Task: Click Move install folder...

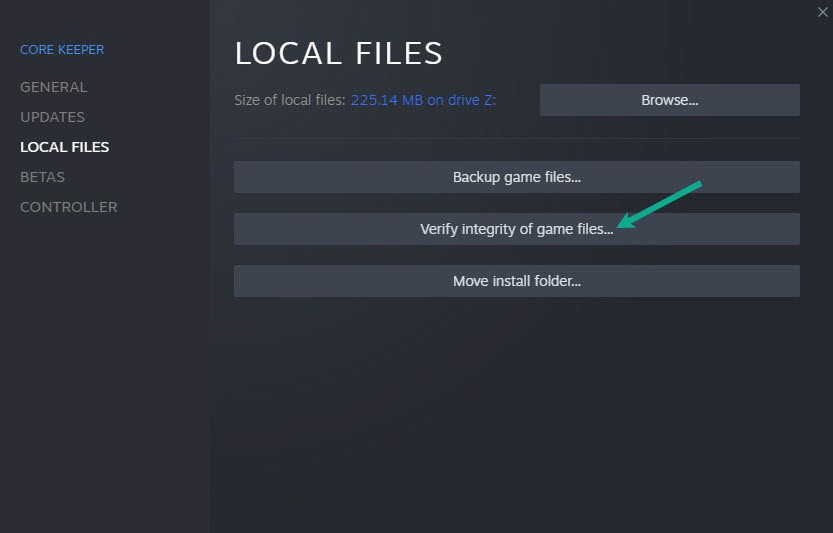Action: point(516,281)
